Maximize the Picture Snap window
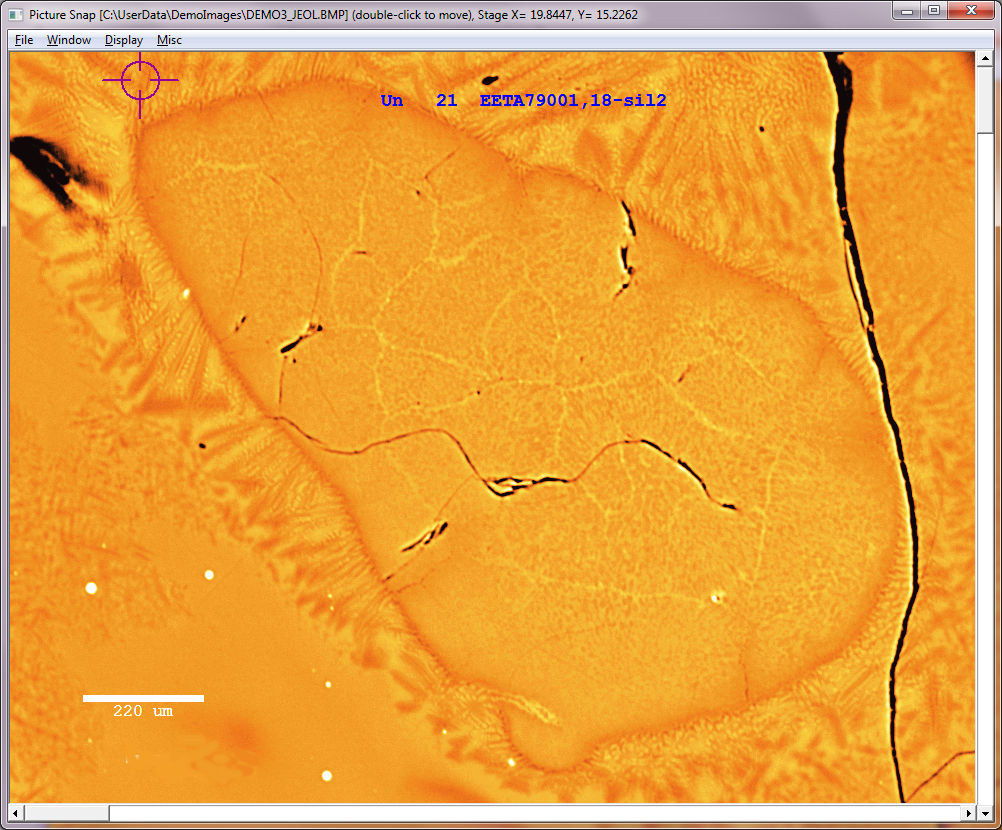The height and width of the screenshot is (830, 1002). tap(934, 11)
